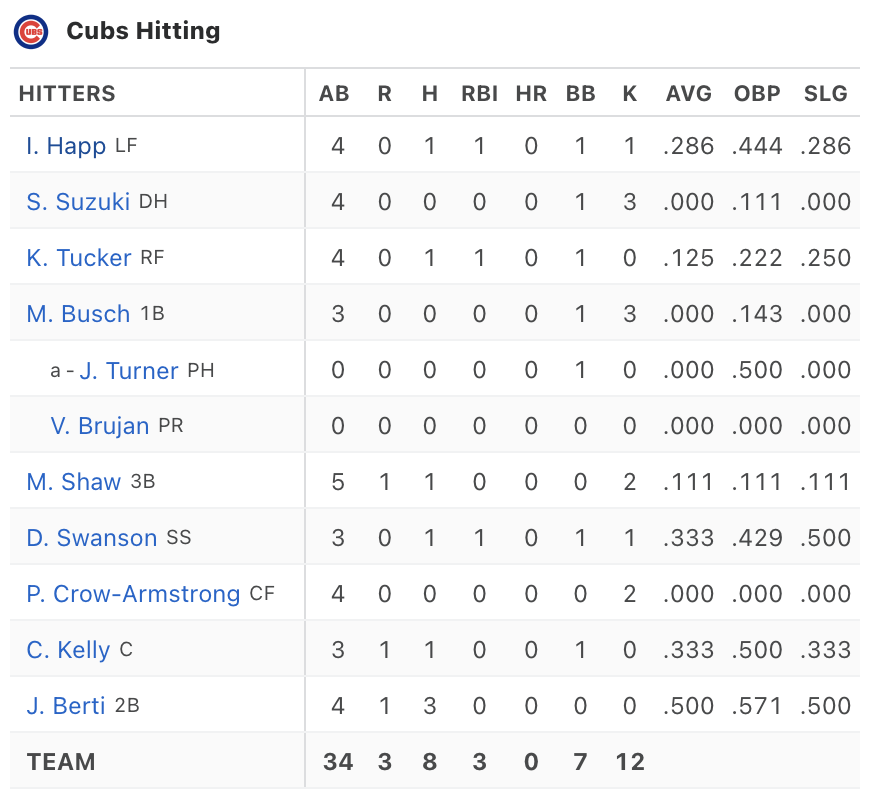This screenshot has height=790, width=870.
Task: Open V. Brujan player link
Action: point(100,426)
